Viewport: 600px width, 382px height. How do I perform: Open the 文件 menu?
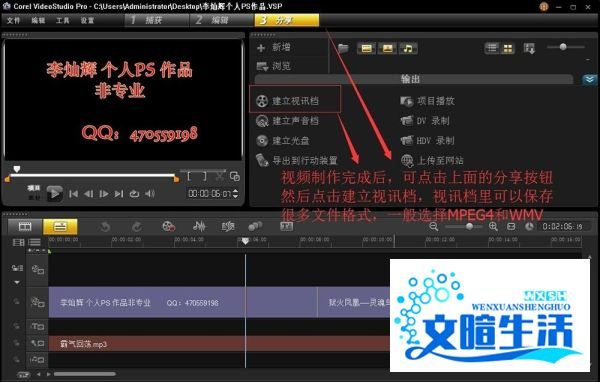tap(13, 20)
